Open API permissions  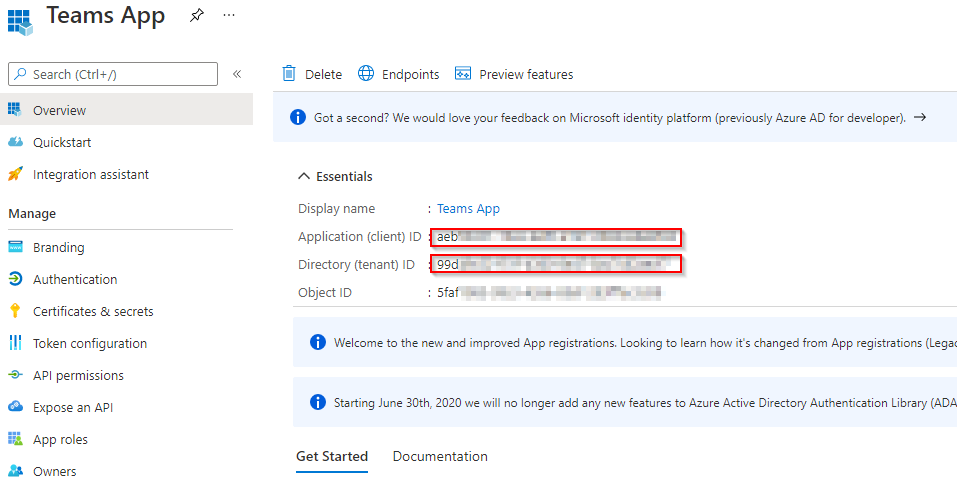pos(78,376)
